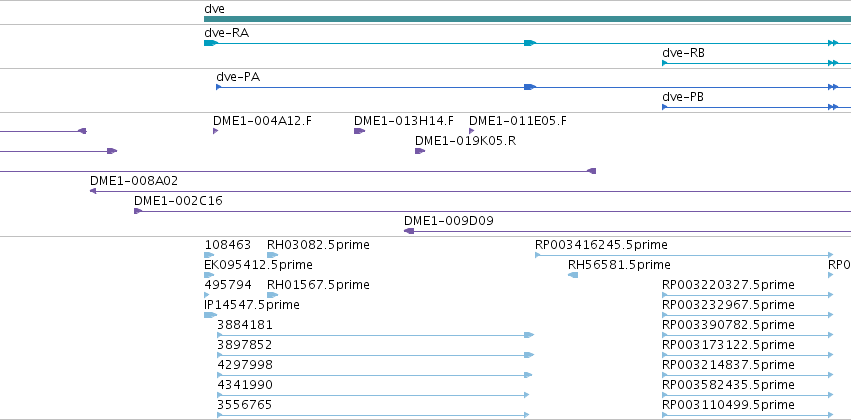Viewport: 851px width, 420px height.
Task: Select the 3556765 alignment label
Action: (245, 405)
